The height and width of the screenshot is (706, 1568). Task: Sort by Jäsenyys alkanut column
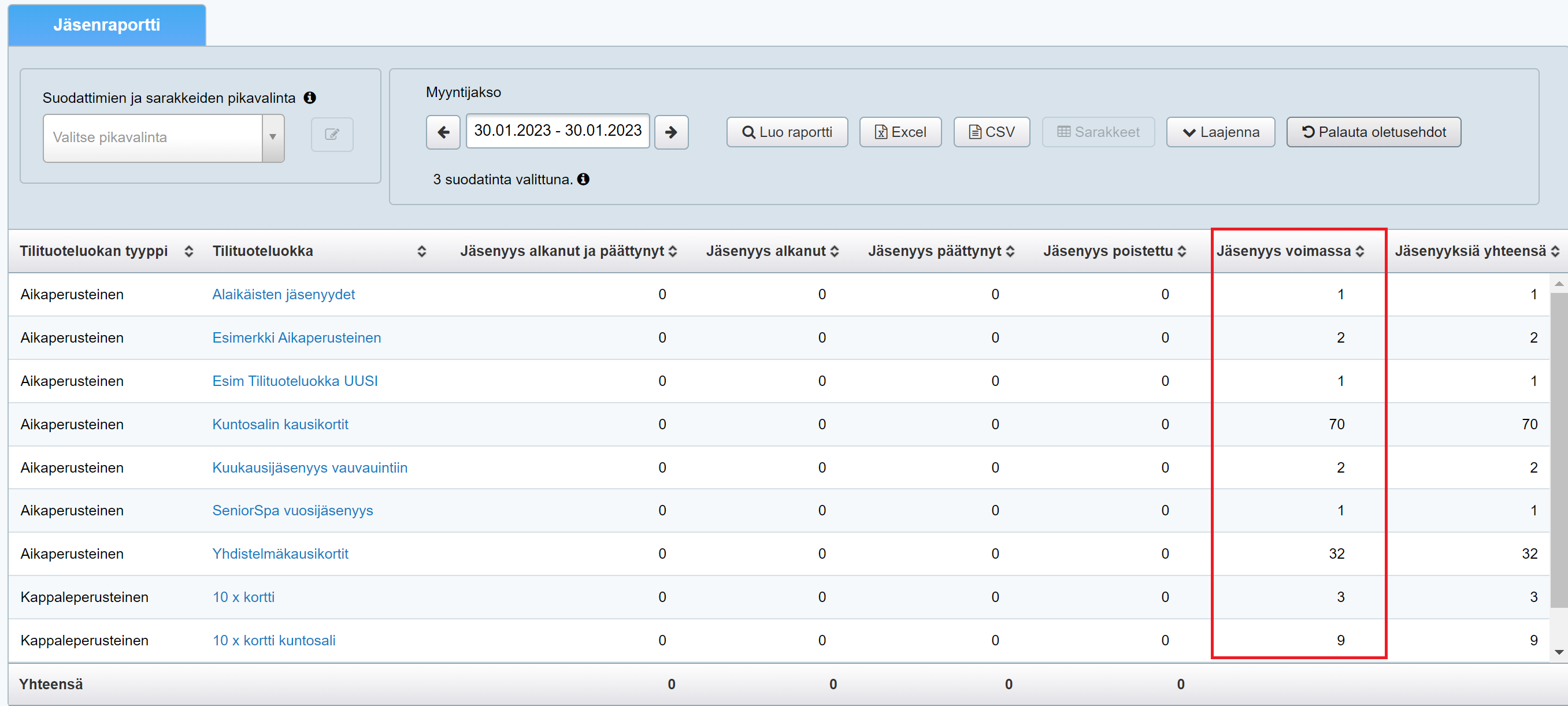834,251
